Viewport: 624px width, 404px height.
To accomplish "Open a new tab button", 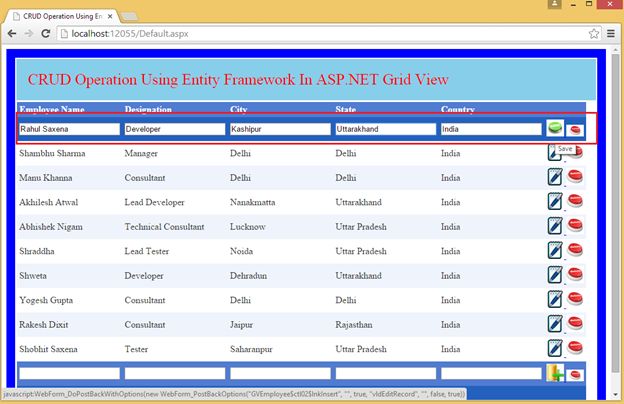I will pyautogui.click(x=129, y=16).
